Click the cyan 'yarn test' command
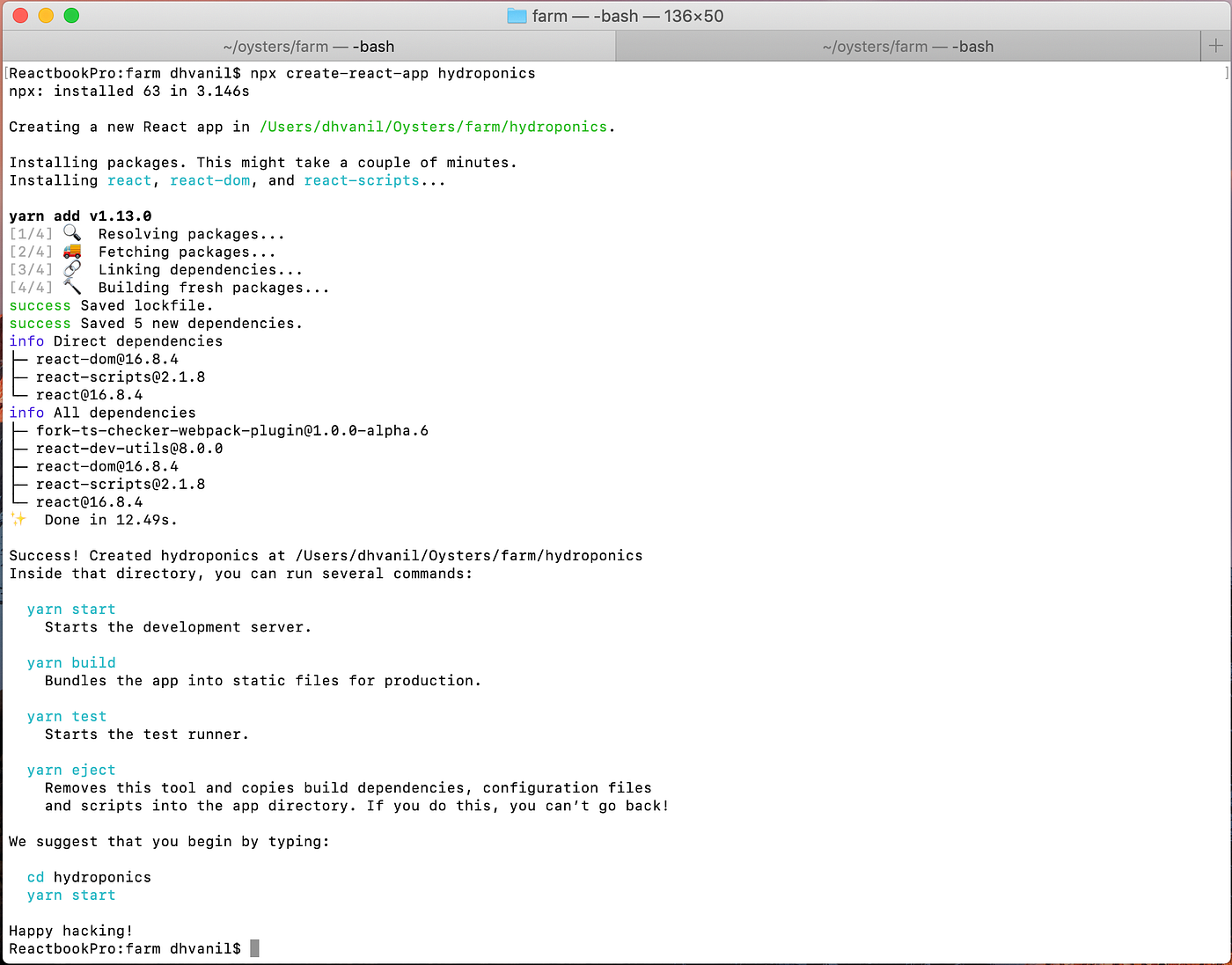 coord(67,716)
